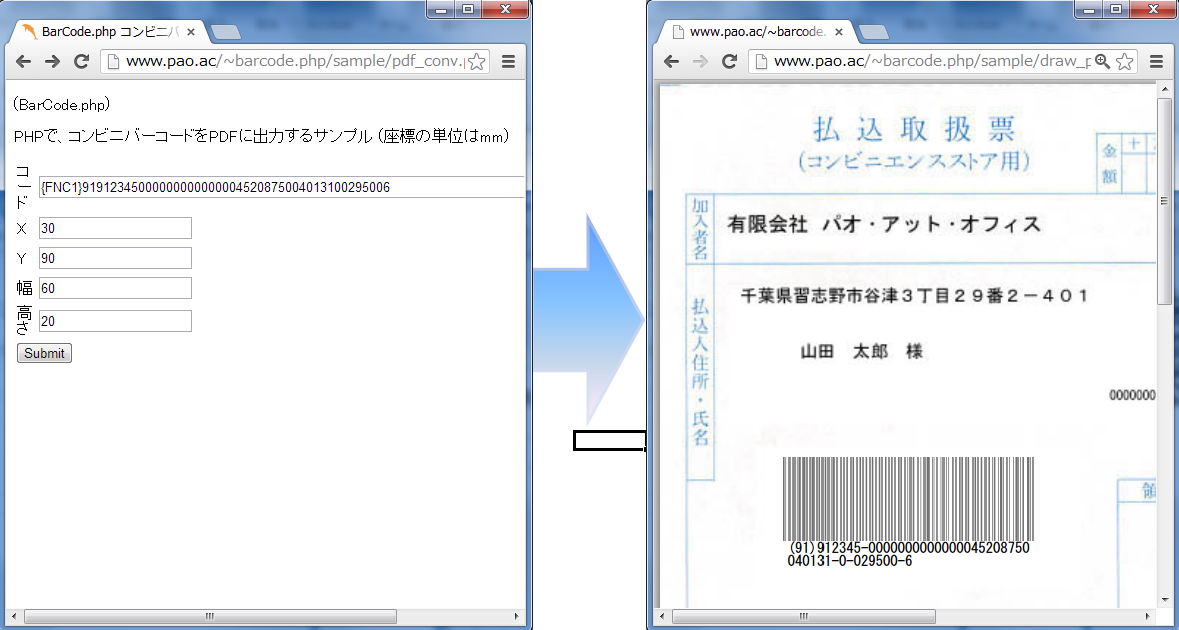This screenshot has height=630, width=1179.
Task: Click left window scrollbar left arrow
Action: (14, 616)
